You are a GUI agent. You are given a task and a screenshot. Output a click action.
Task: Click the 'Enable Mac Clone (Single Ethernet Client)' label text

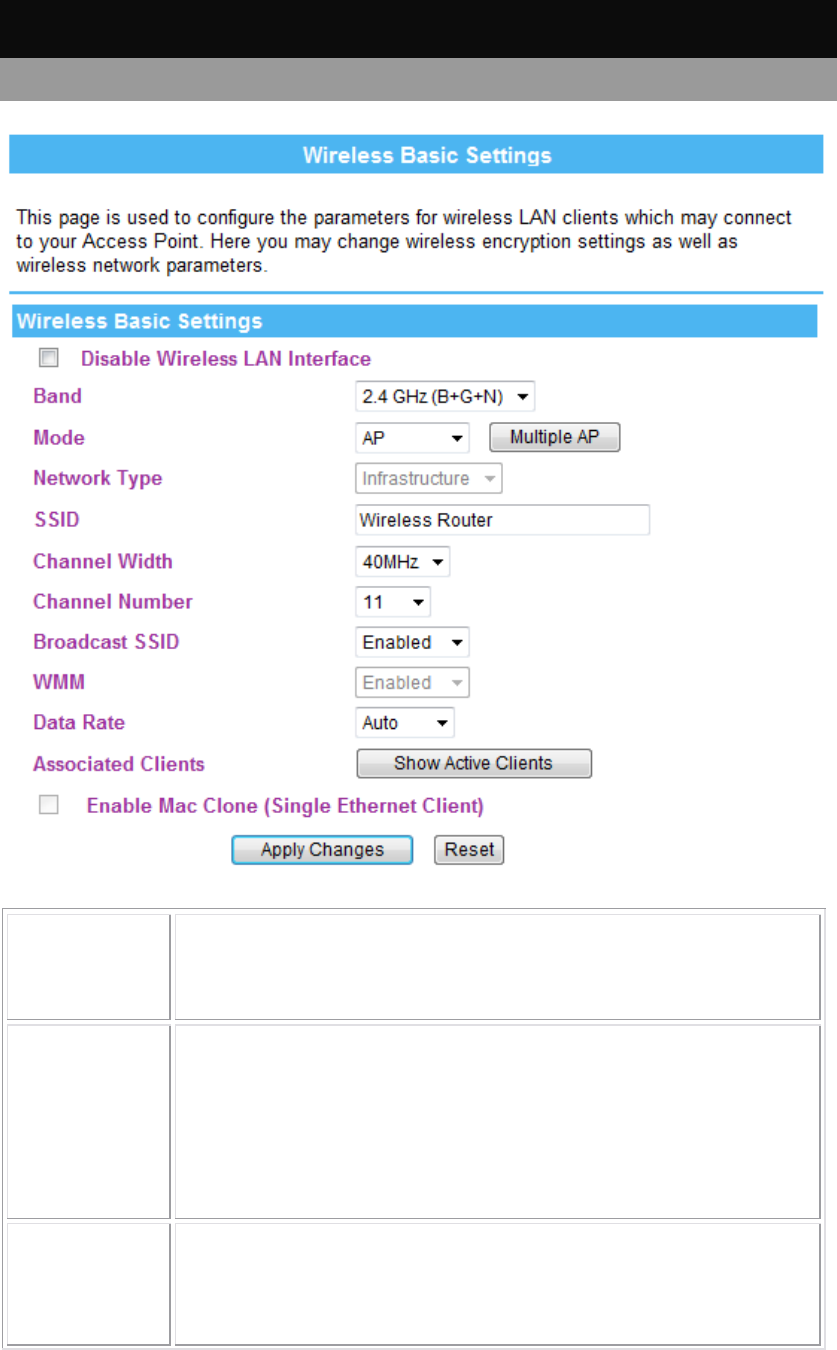click(286, 806)
